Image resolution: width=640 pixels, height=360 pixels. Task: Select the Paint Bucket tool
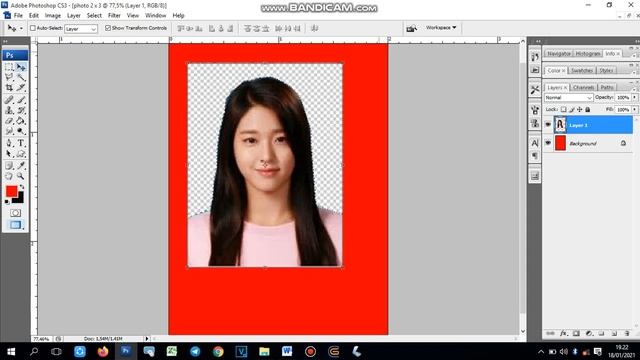click(x=21, y=121)
